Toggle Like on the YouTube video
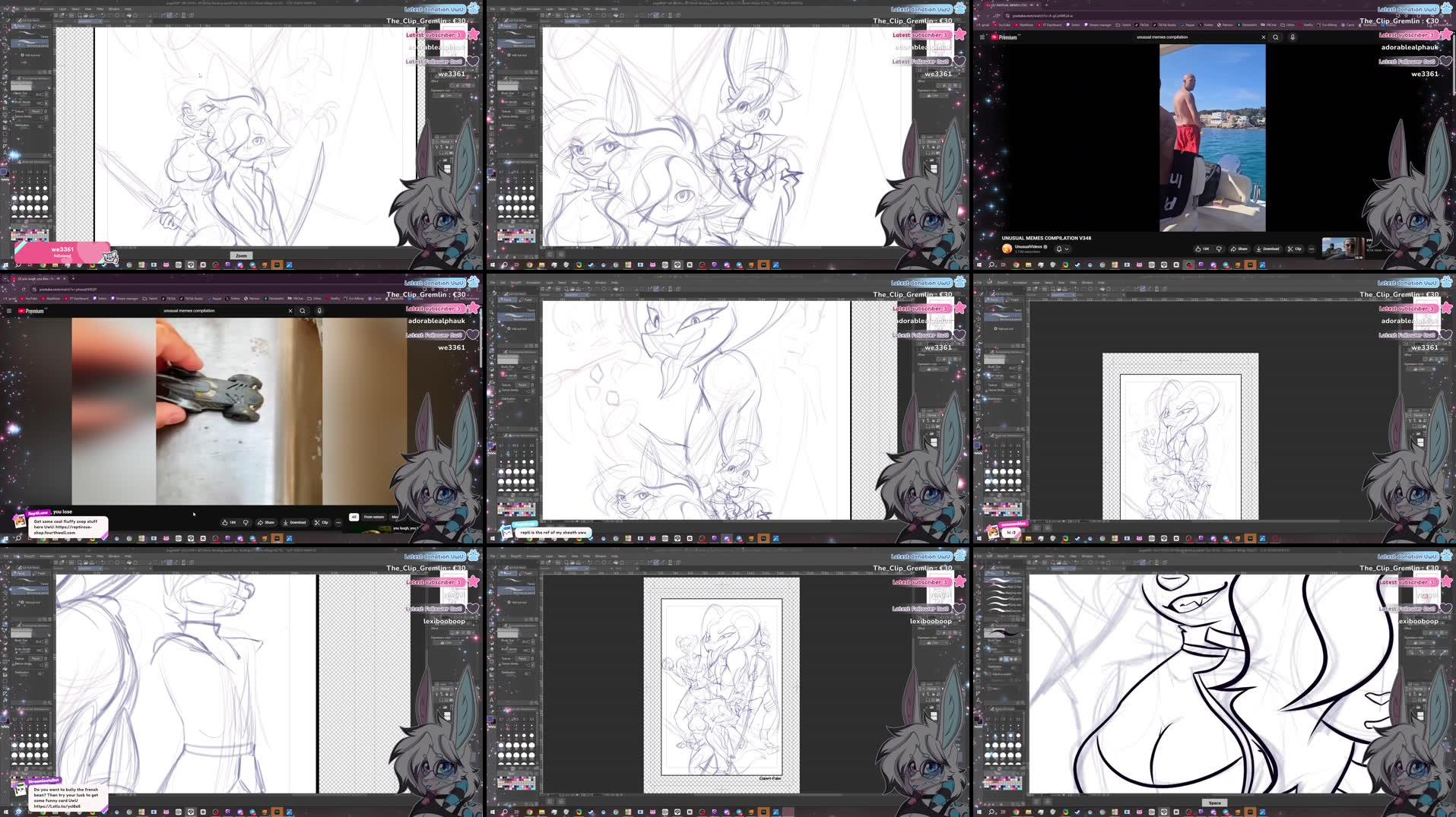The width and height of the screenshot is (1456, 817). click(x=1200, y=249)
